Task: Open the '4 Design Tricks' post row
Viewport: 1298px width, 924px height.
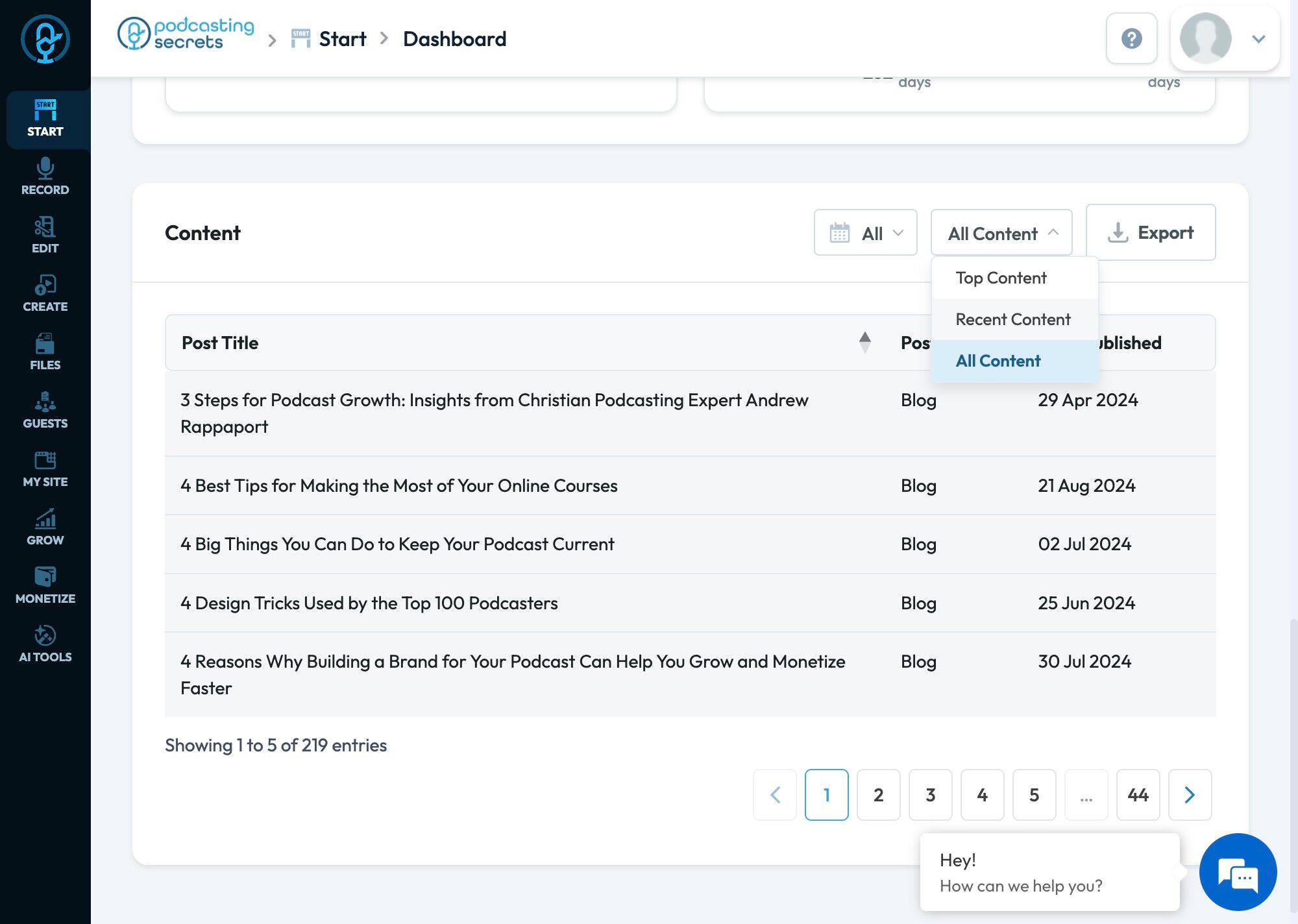Action: 369,603
